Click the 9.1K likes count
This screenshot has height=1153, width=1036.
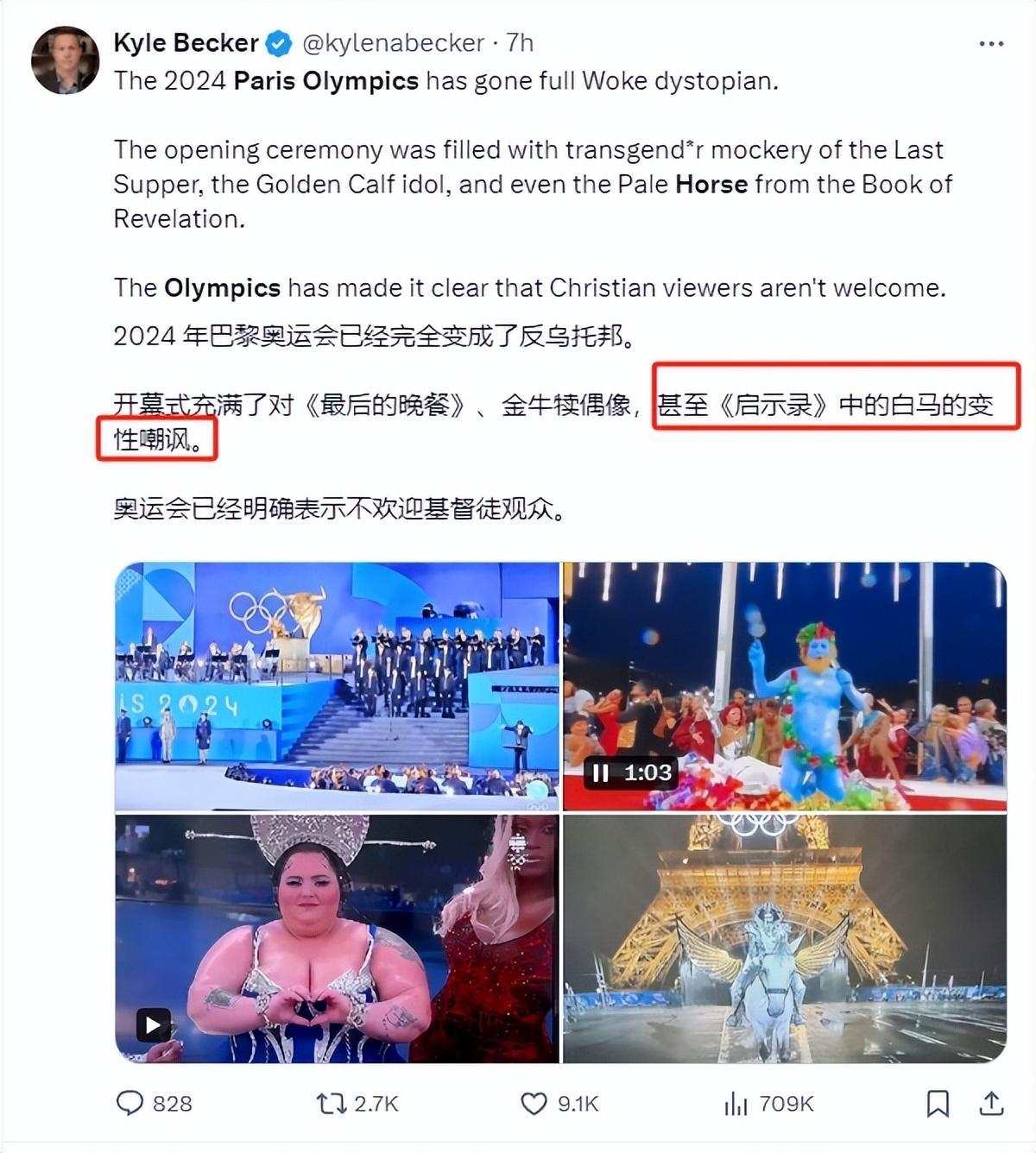pyautogui.click(x=578, y=1104)
